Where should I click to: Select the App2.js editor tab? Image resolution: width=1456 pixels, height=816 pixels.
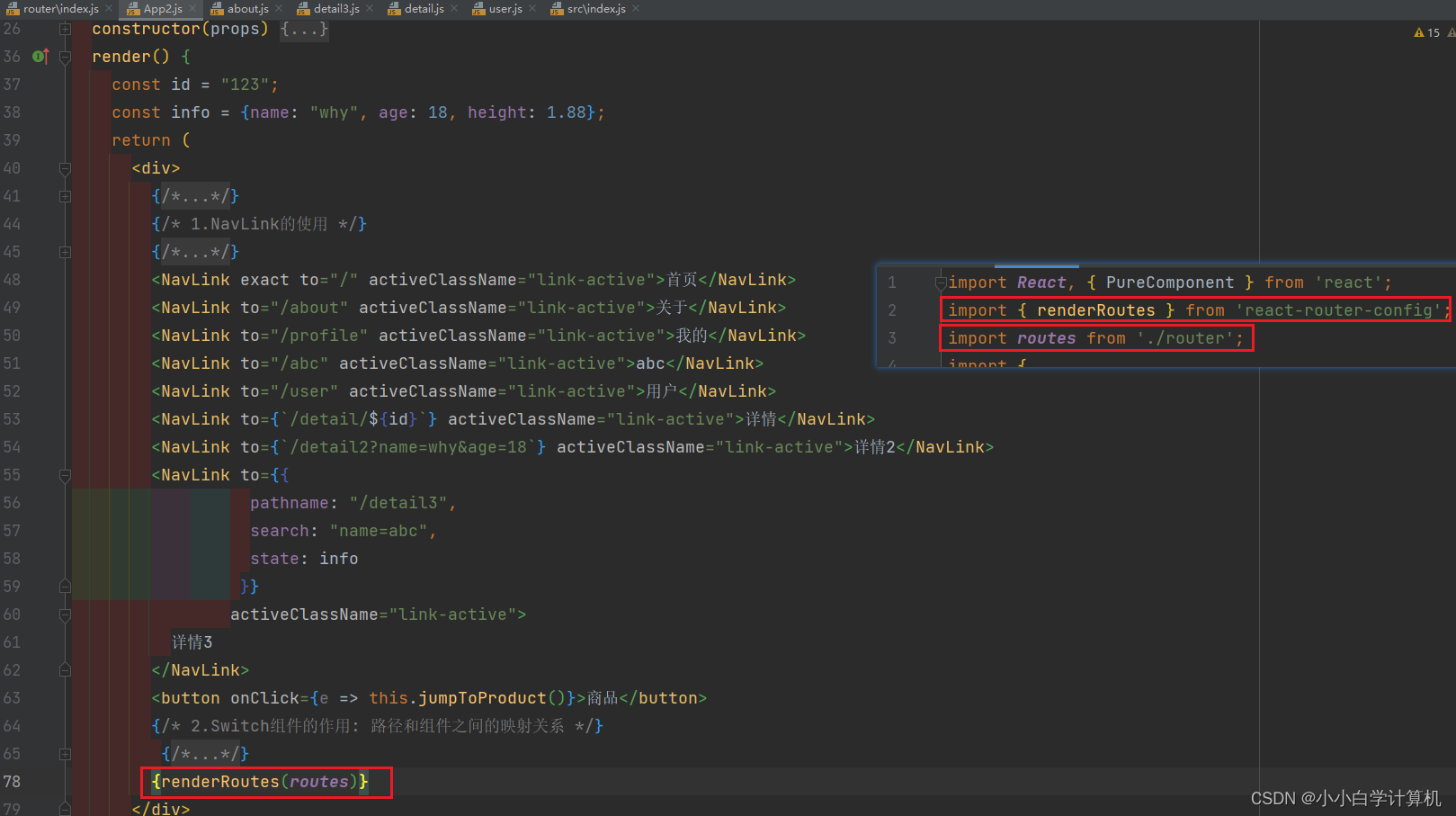pyautogui.click(x=162, y=8)
